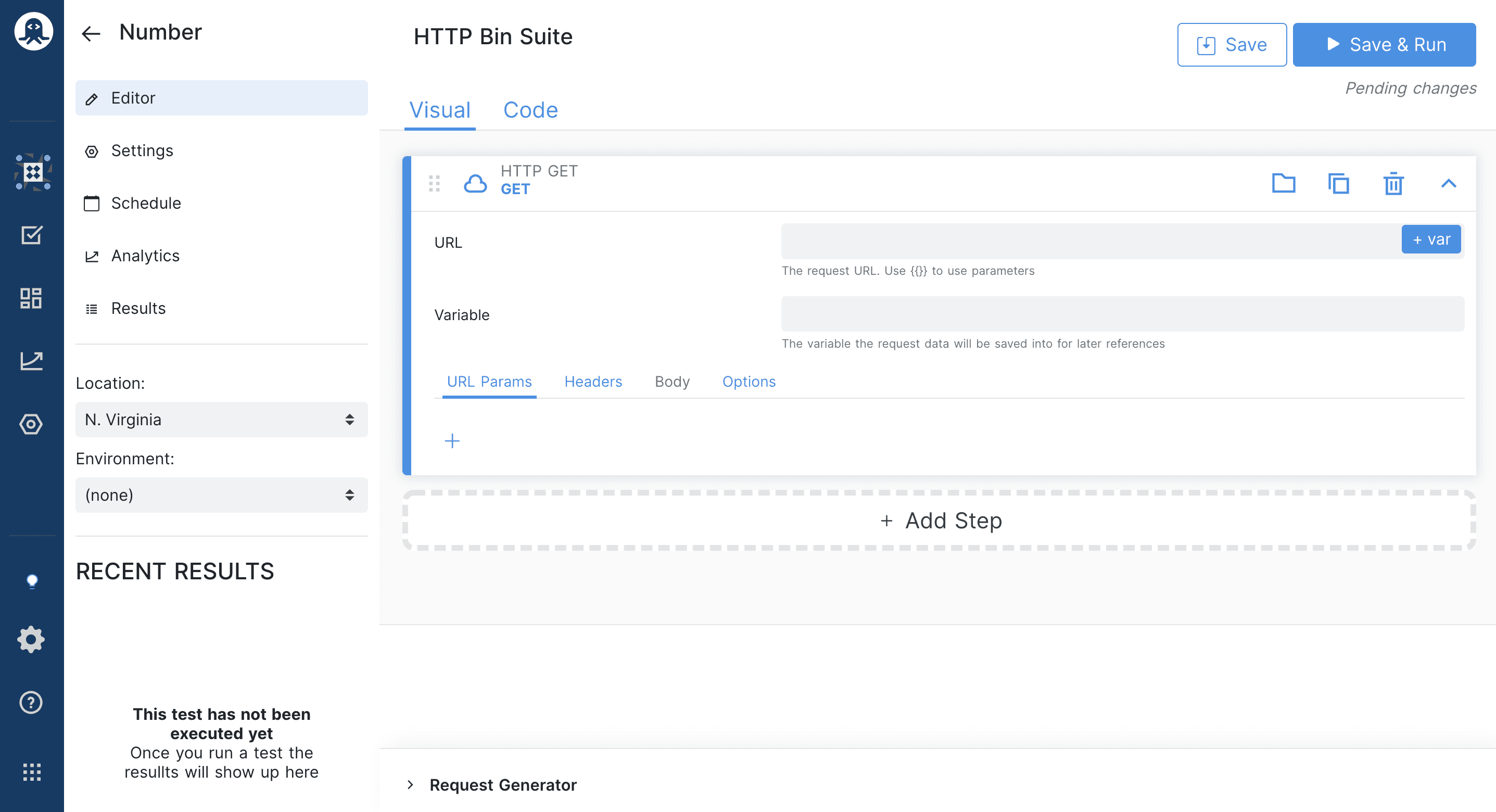Select the URL Params tab

pos(489,382)
